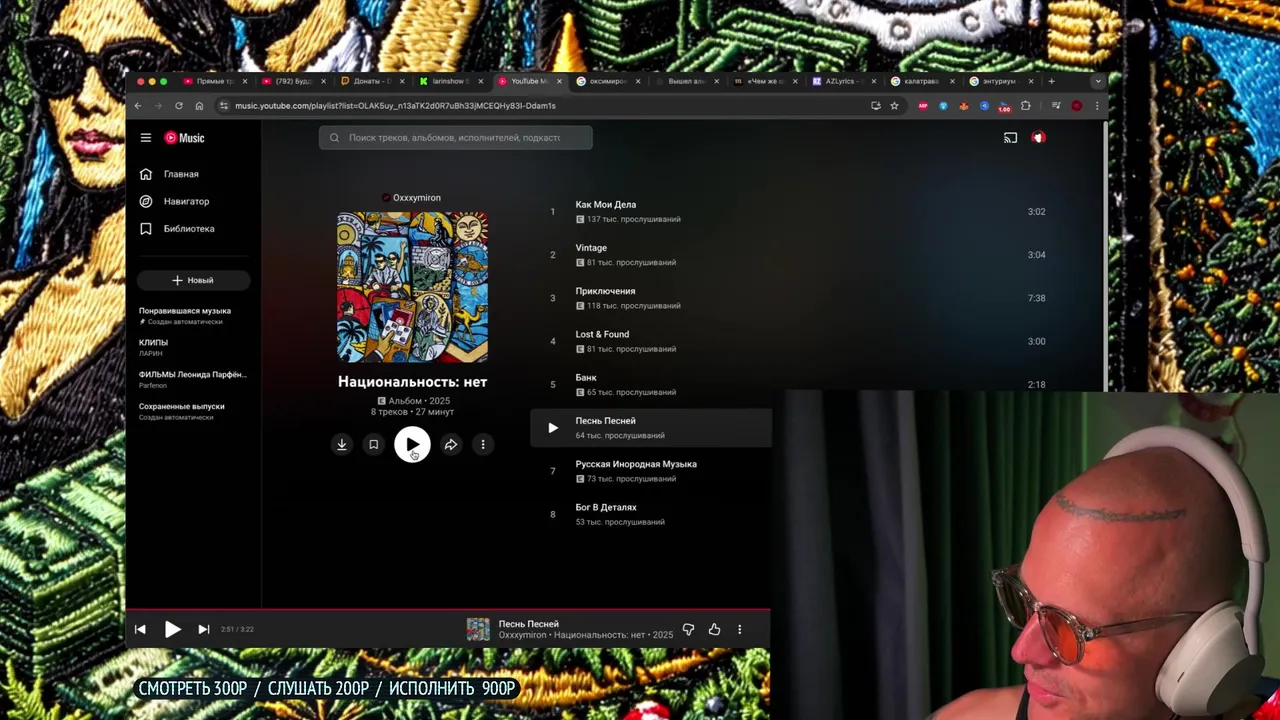Switch to the калатрава Google tab
The height and width of the screenshot is (720, 1280).
pyautogui.click(x=921, y=81)
